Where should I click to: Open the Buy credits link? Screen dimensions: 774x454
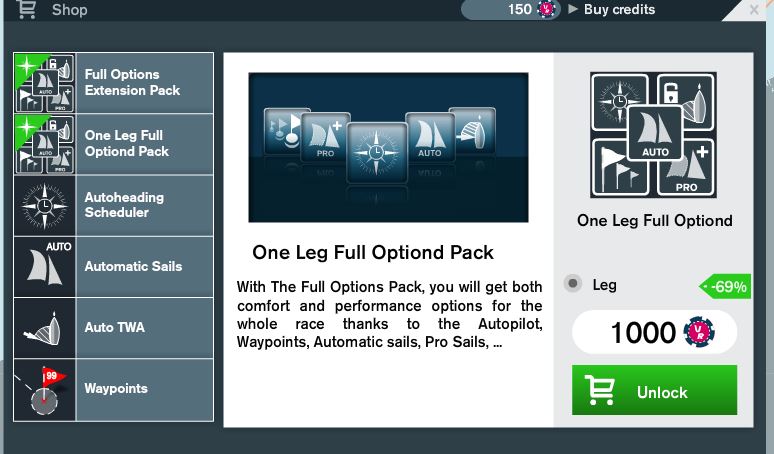pos(619,9)
